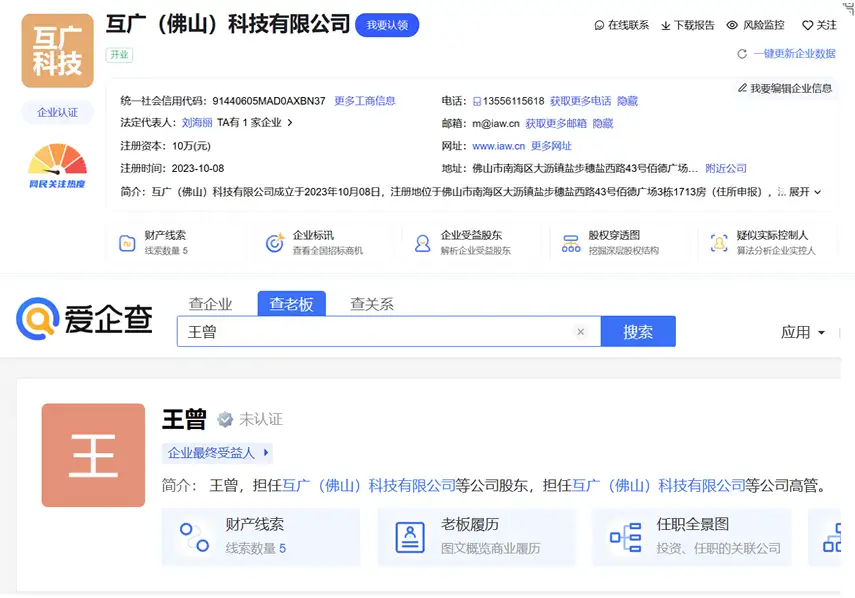The width and height of the screenshot is (855, 598).
Task: Open the 网民关注热度 gauge
Action: [57, 166]
